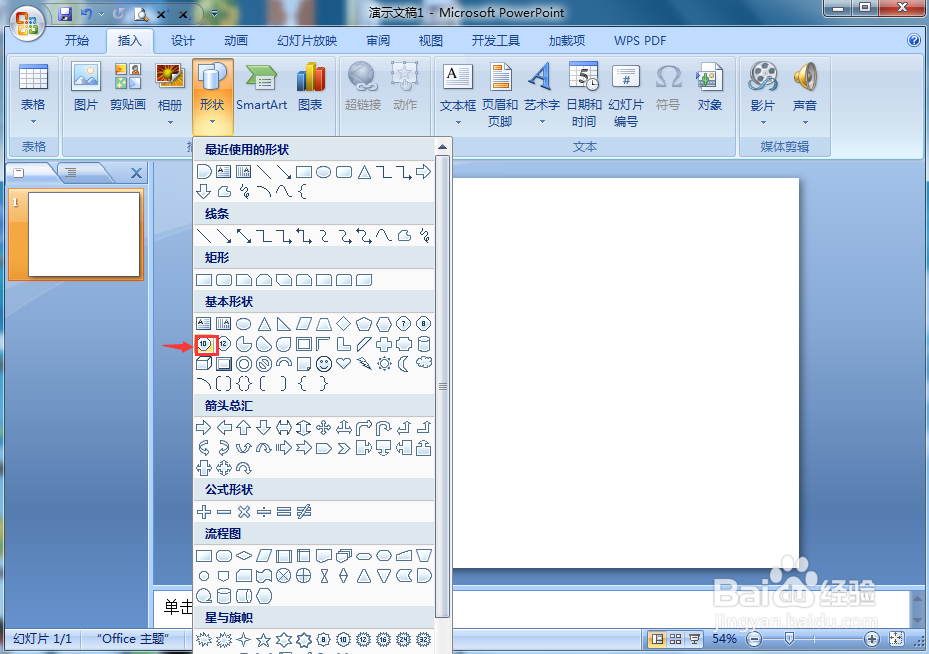This screenshot has height=654, width=929.
Task: Pick the right arrow in Block Arrows
Action: [203, 427]
